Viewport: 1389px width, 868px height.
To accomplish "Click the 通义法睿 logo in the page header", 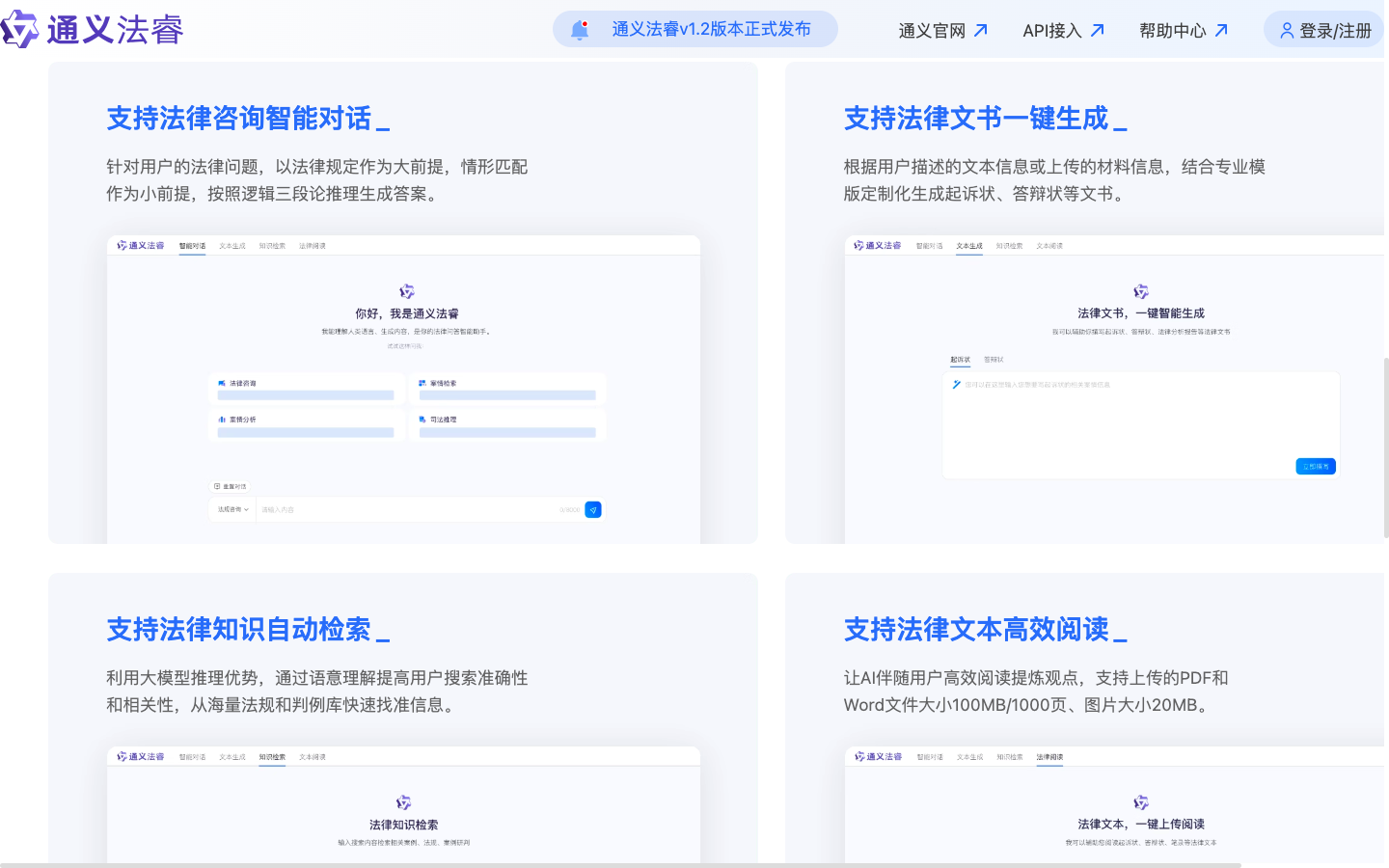I will (x=93, y=29).
